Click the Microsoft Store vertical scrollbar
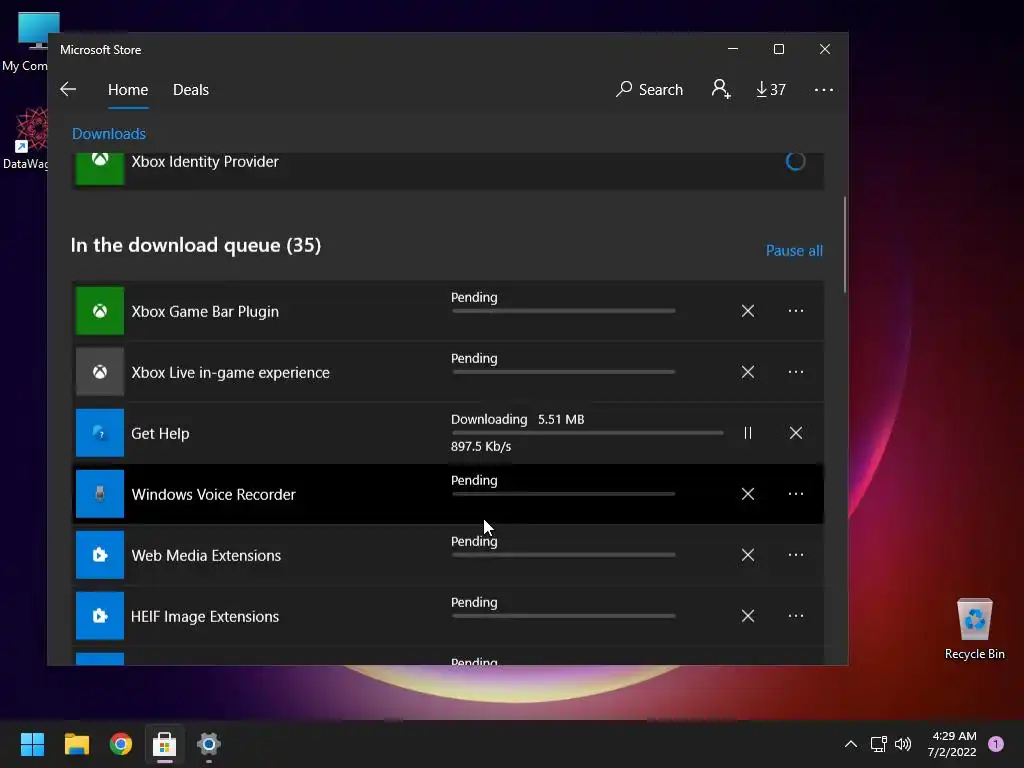Screen dimensions: 1024x768 pos(844,244)
